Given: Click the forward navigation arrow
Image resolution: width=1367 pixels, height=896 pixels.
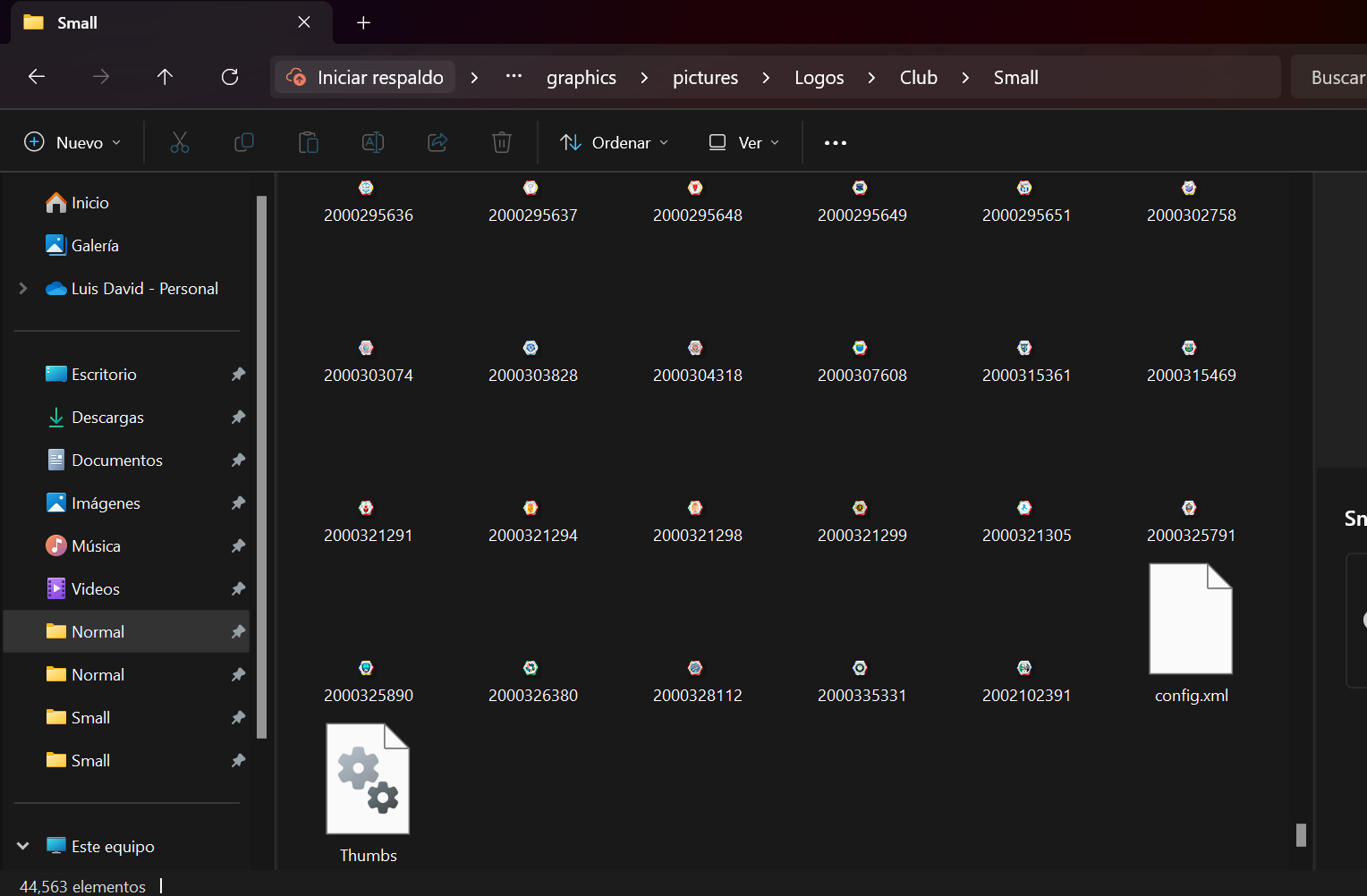Looking at the screenshot, I should [x=101, y=77].
